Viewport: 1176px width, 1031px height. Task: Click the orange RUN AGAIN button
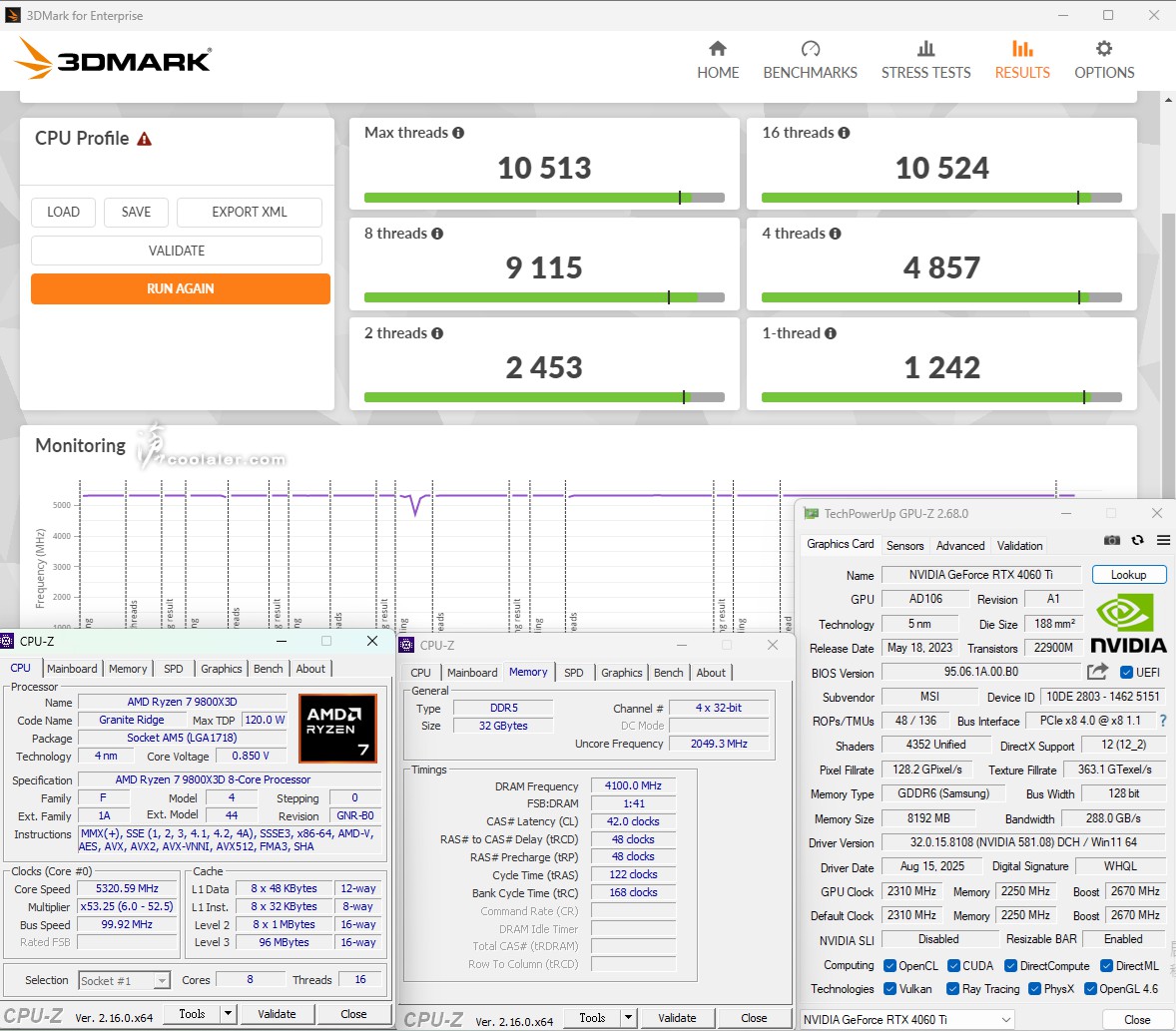(x=180, y=288)
